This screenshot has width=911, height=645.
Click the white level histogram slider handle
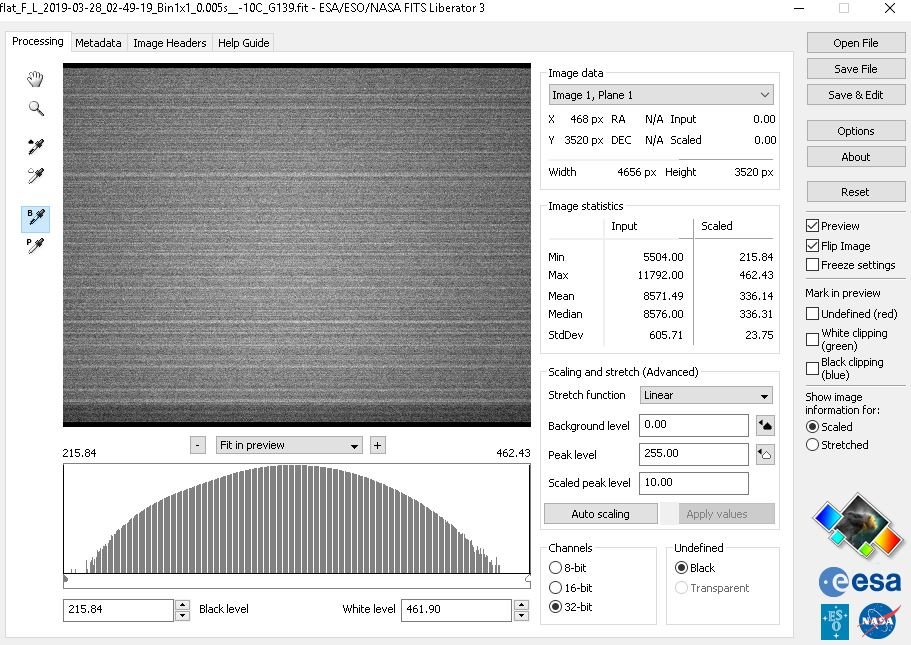pos(528,579)
